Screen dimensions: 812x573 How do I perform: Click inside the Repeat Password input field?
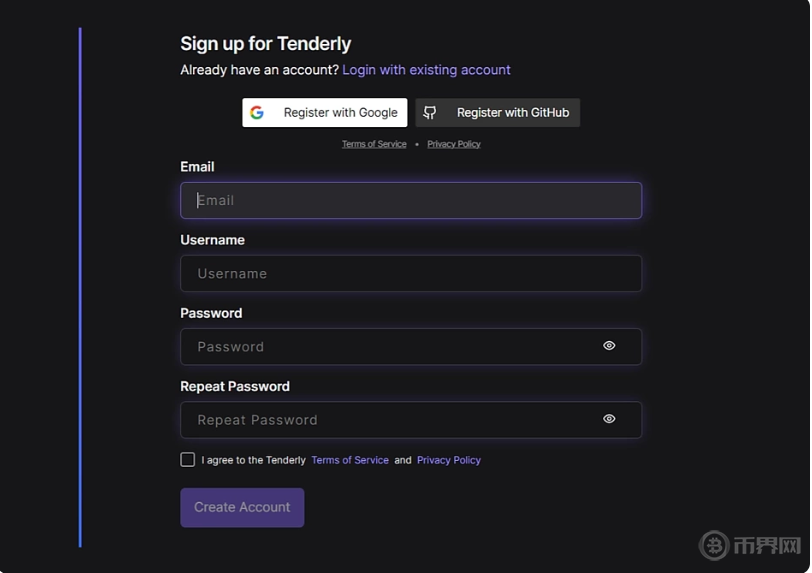coord(390,419)
